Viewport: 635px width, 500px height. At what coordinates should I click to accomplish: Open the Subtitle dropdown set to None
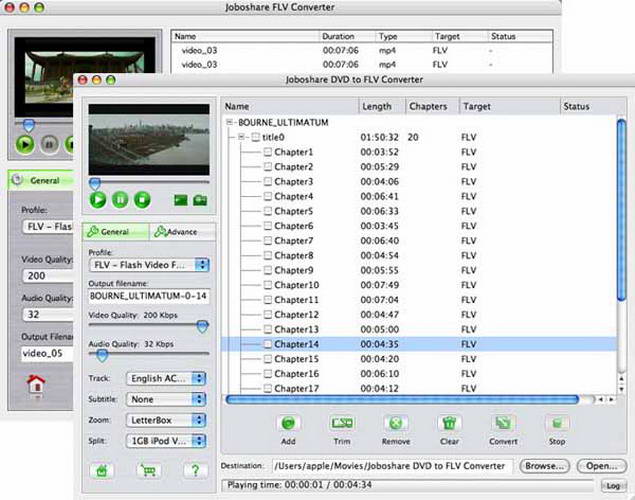(x=165, y=399)
